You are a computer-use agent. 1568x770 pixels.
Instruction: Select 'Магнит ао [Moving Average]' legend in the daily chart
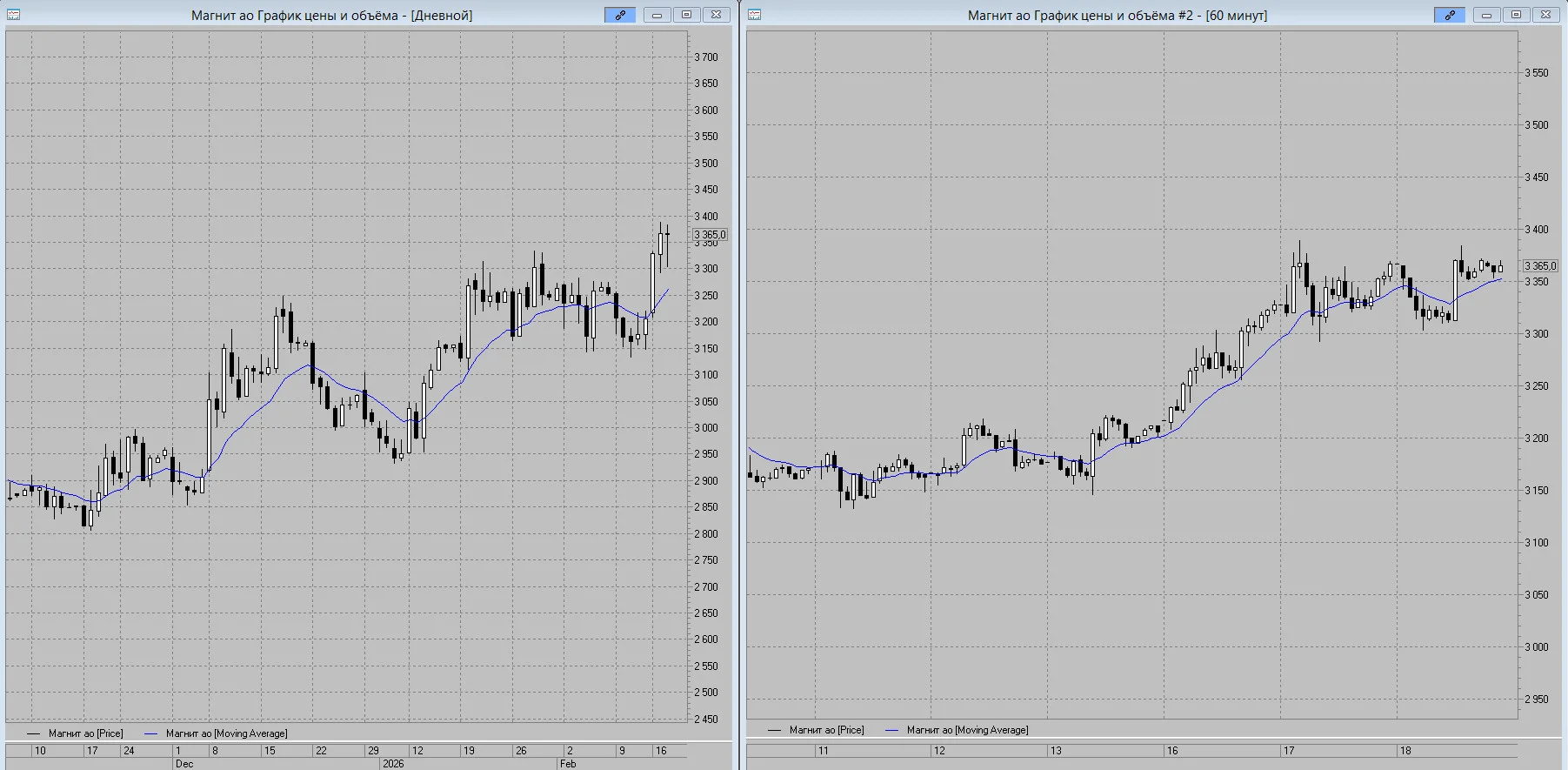(226, 733)
